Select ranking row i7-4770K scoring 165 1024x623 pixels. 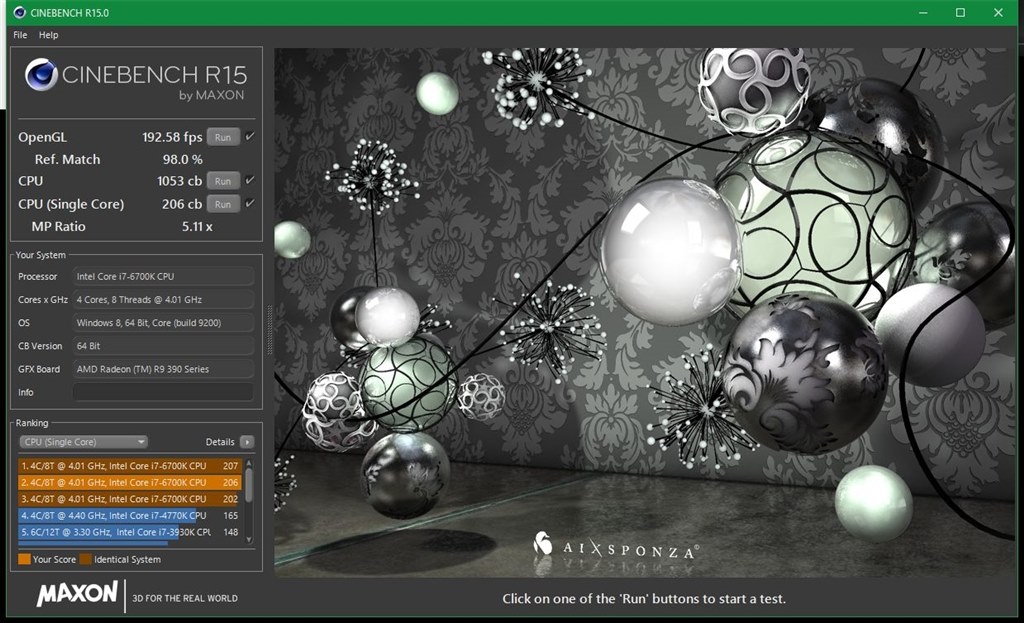point(130,515)
